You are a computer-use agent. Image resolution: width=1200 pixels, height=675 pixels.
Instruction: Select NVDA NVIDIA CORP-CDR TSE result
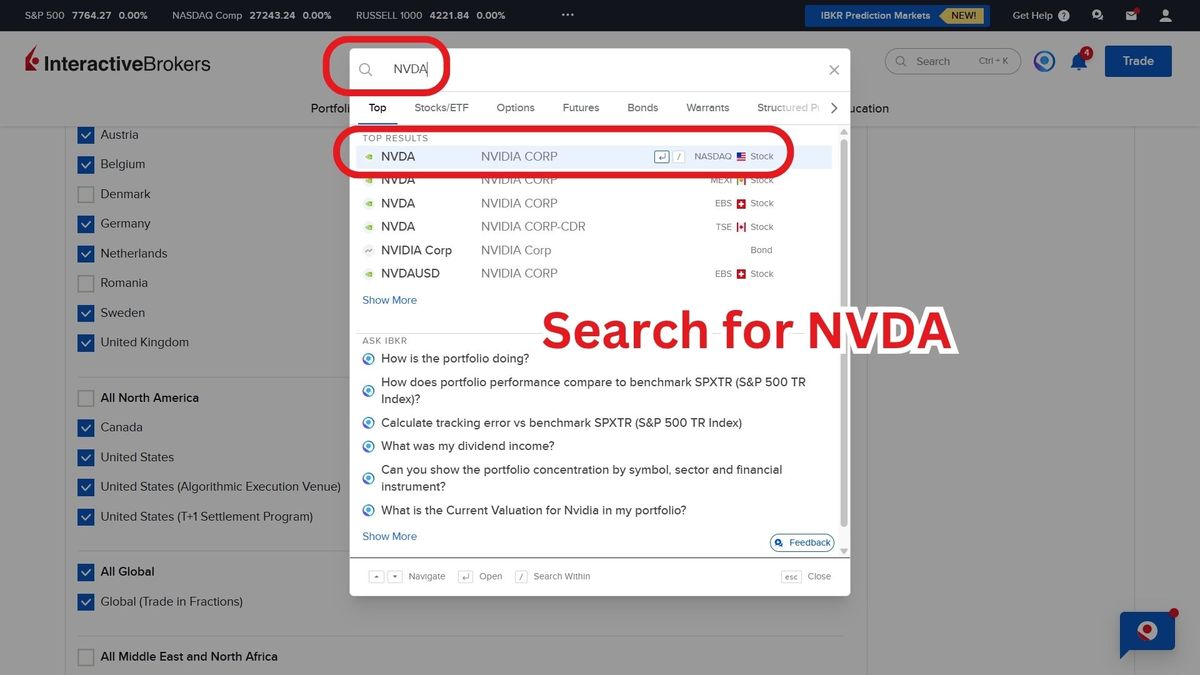(594, 227)
